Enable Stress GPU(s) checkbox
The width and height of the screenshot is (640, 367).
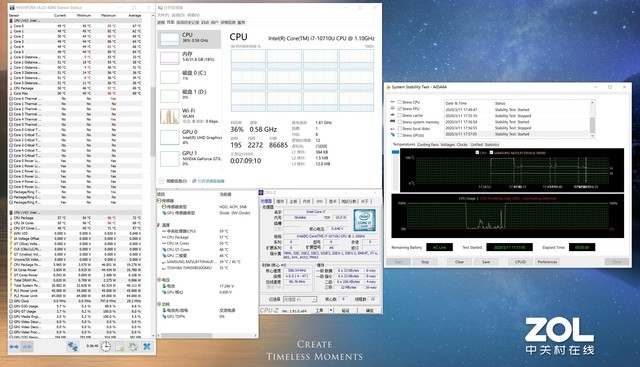coord(400,135)
